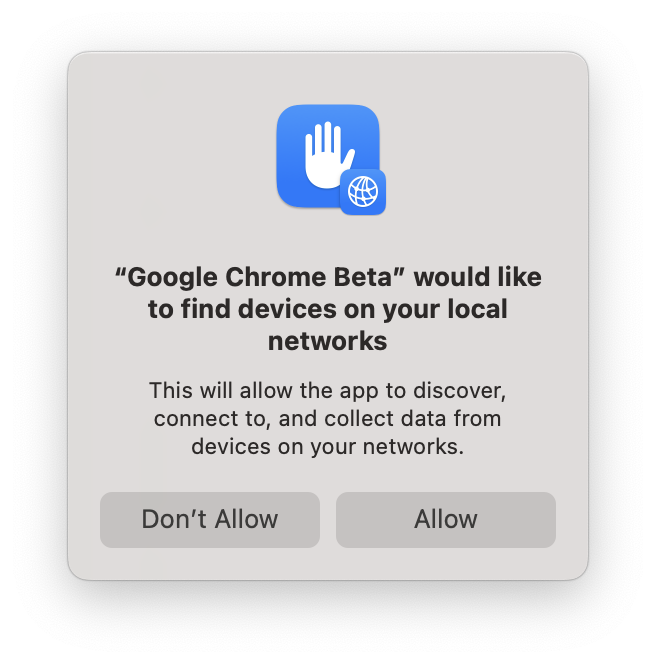
Task: Deny Chrome Beta local network access
Action: (x=210, y=520)
